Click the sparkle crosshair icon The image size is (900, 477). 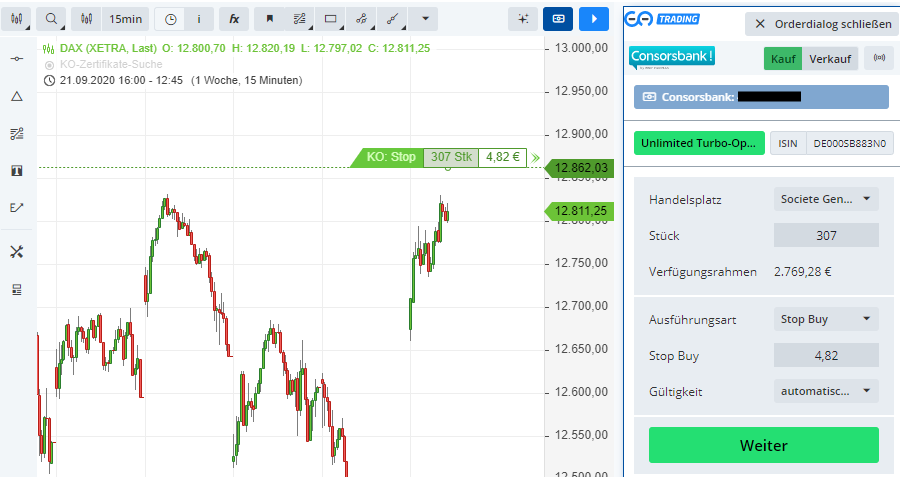[523, 20]
